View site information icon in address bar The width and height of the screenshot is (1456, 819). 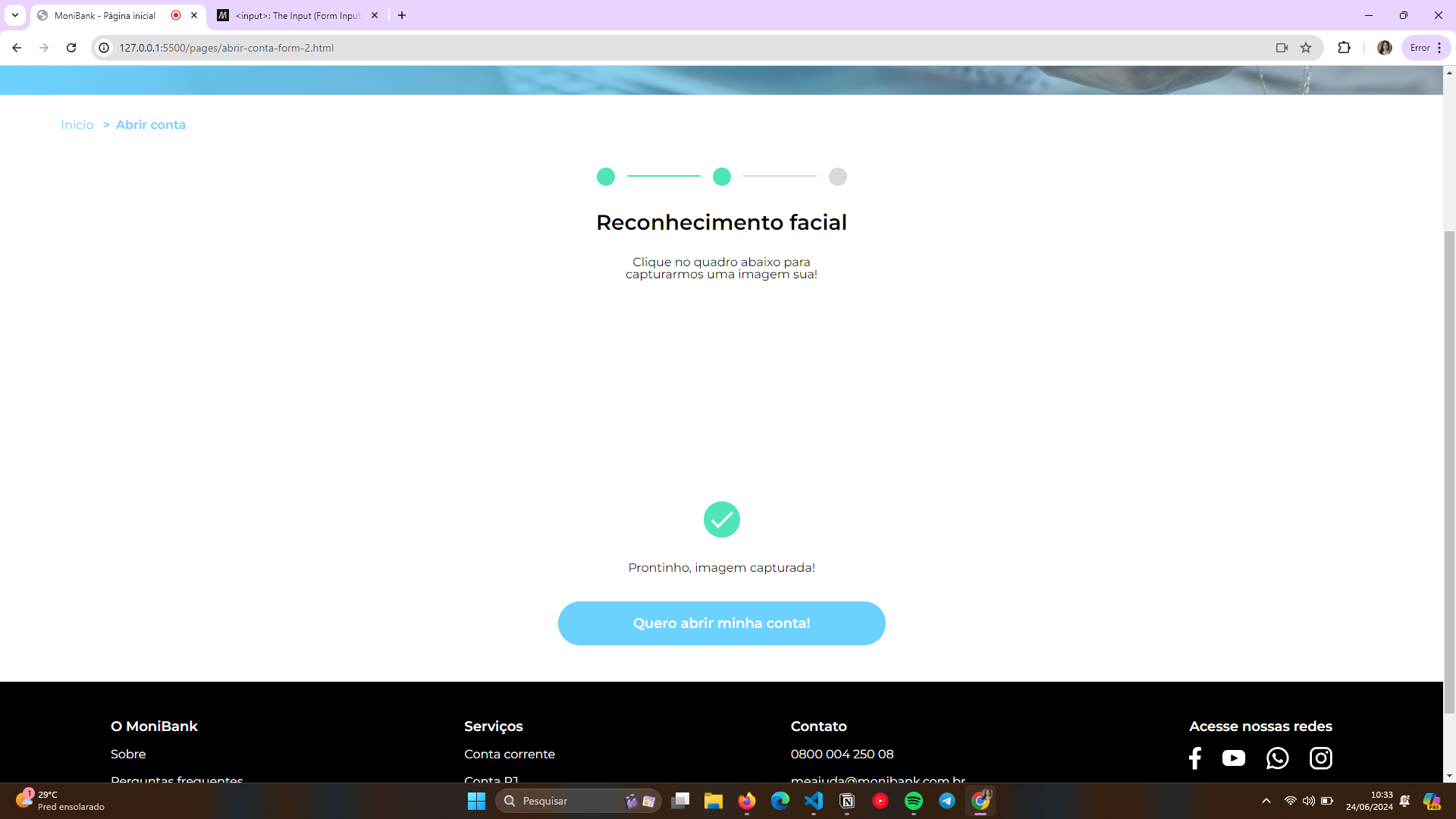[104, 48]
